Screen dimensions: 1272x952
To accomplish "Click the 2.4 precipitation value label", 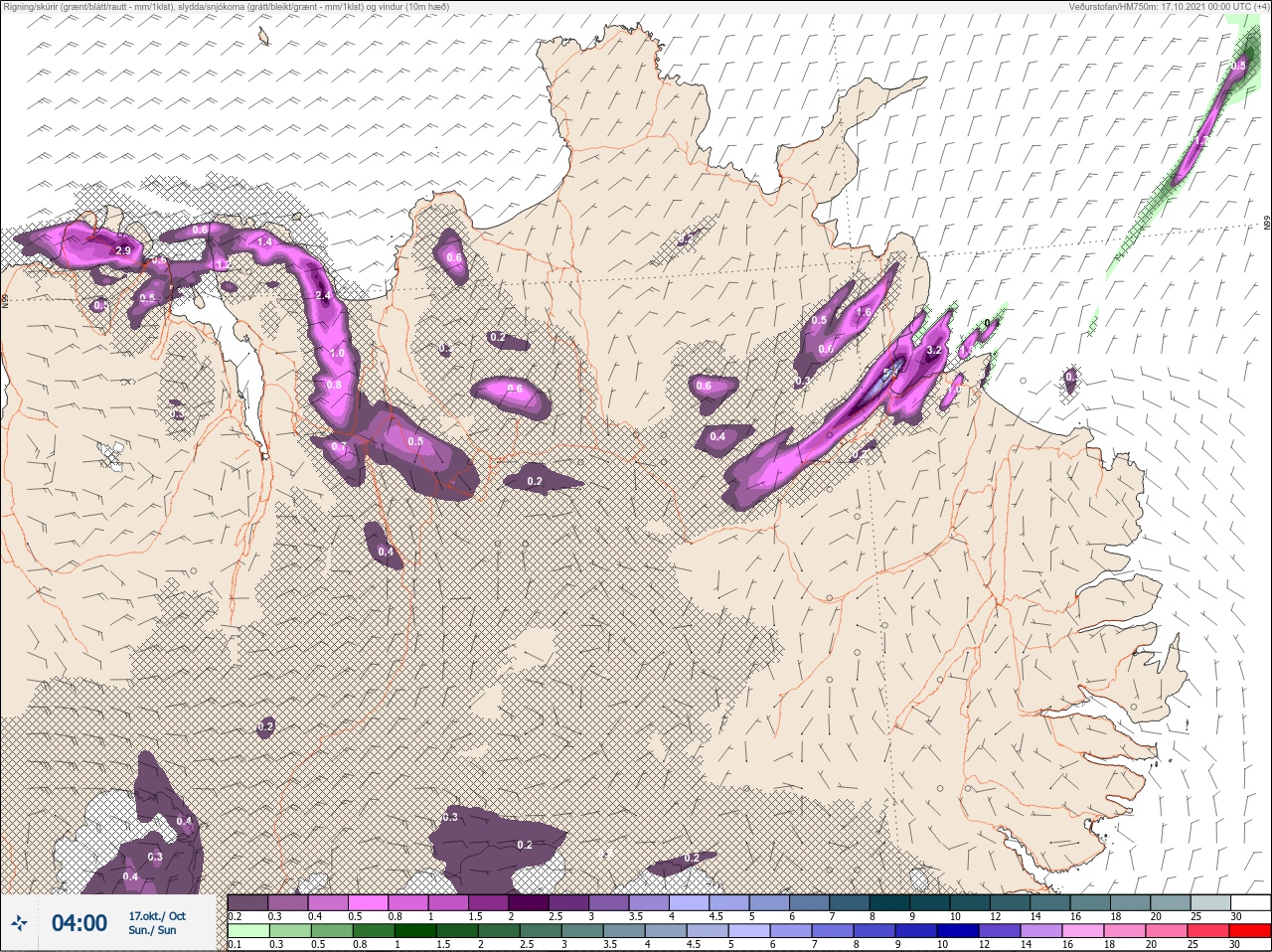I will click(x=322, y=295).
